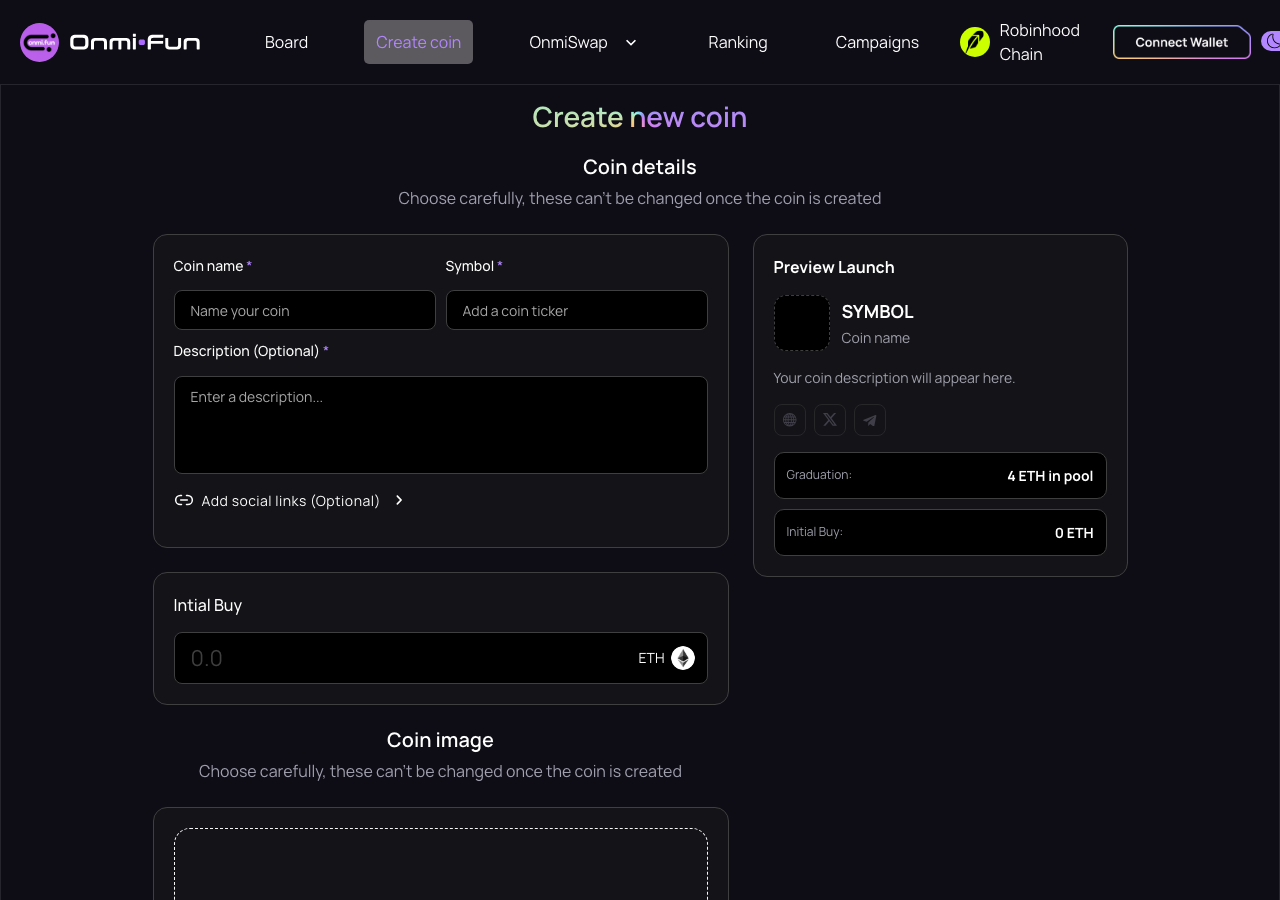Toggle the dark mode moon icon

1271,42
